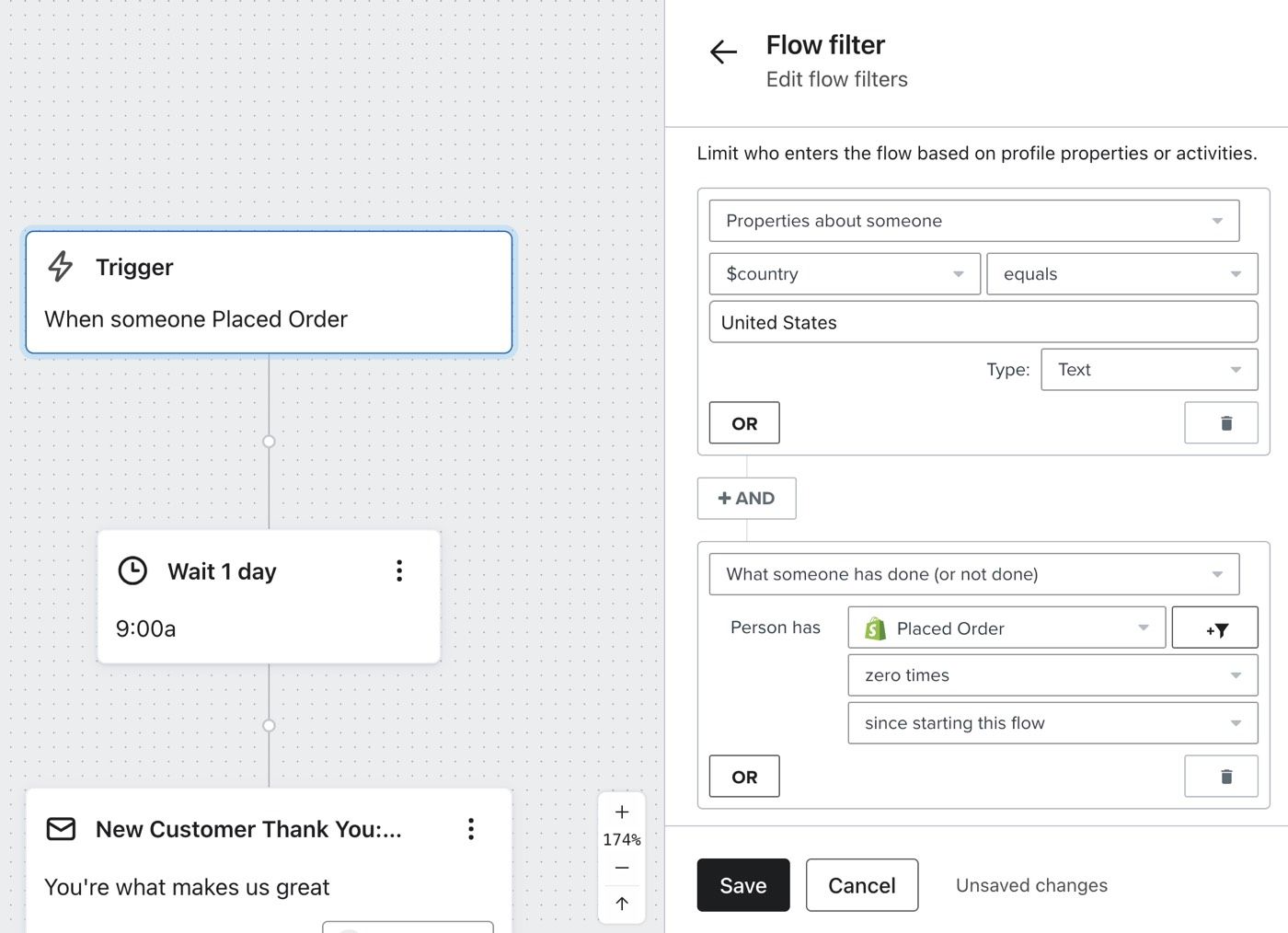Change the equals operator dropdown
This screenshot has width=1288, height=933.
[x=1121, y=274]
